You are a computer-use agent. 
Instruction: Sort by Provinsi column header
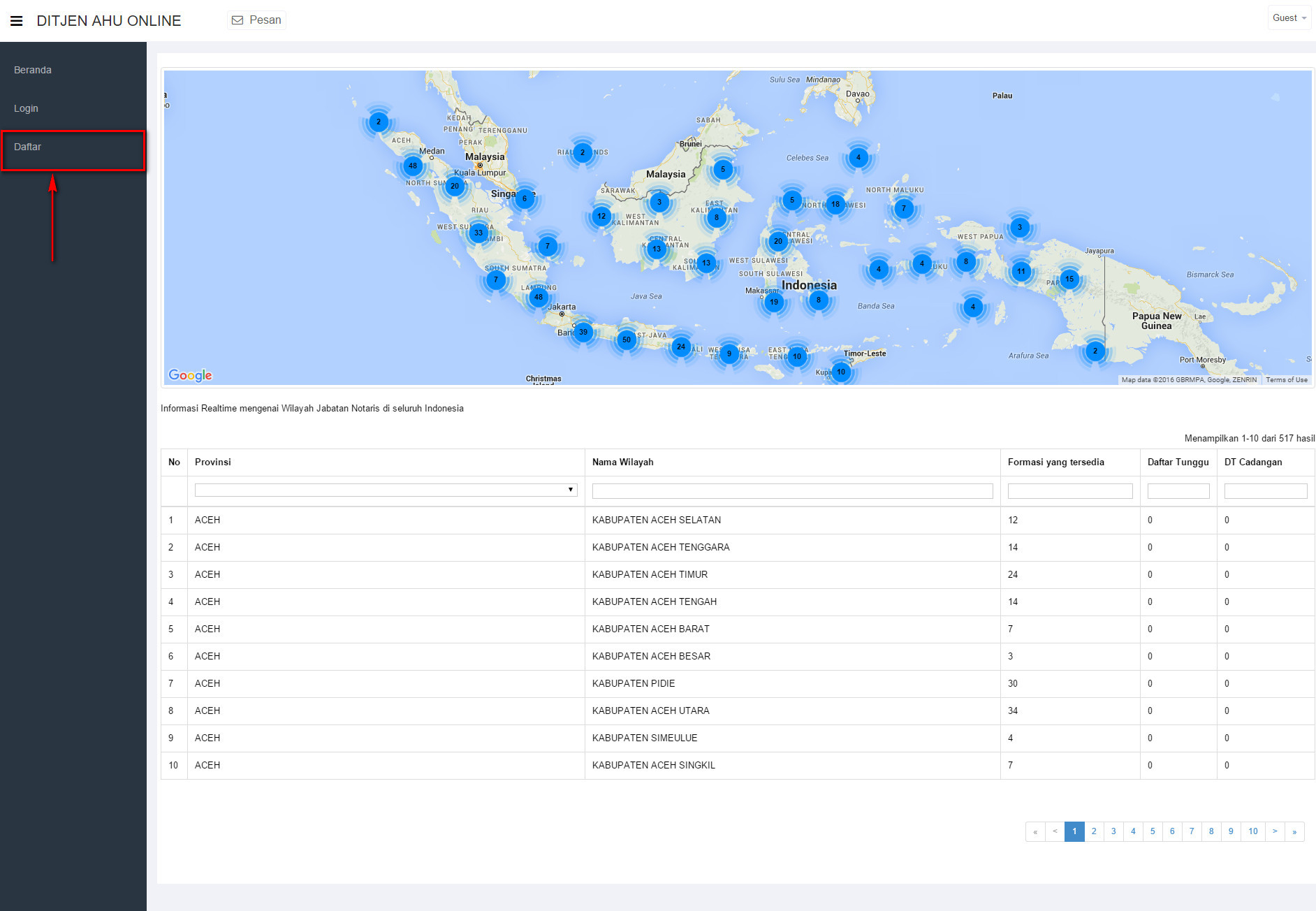click(x=213, y=462)
